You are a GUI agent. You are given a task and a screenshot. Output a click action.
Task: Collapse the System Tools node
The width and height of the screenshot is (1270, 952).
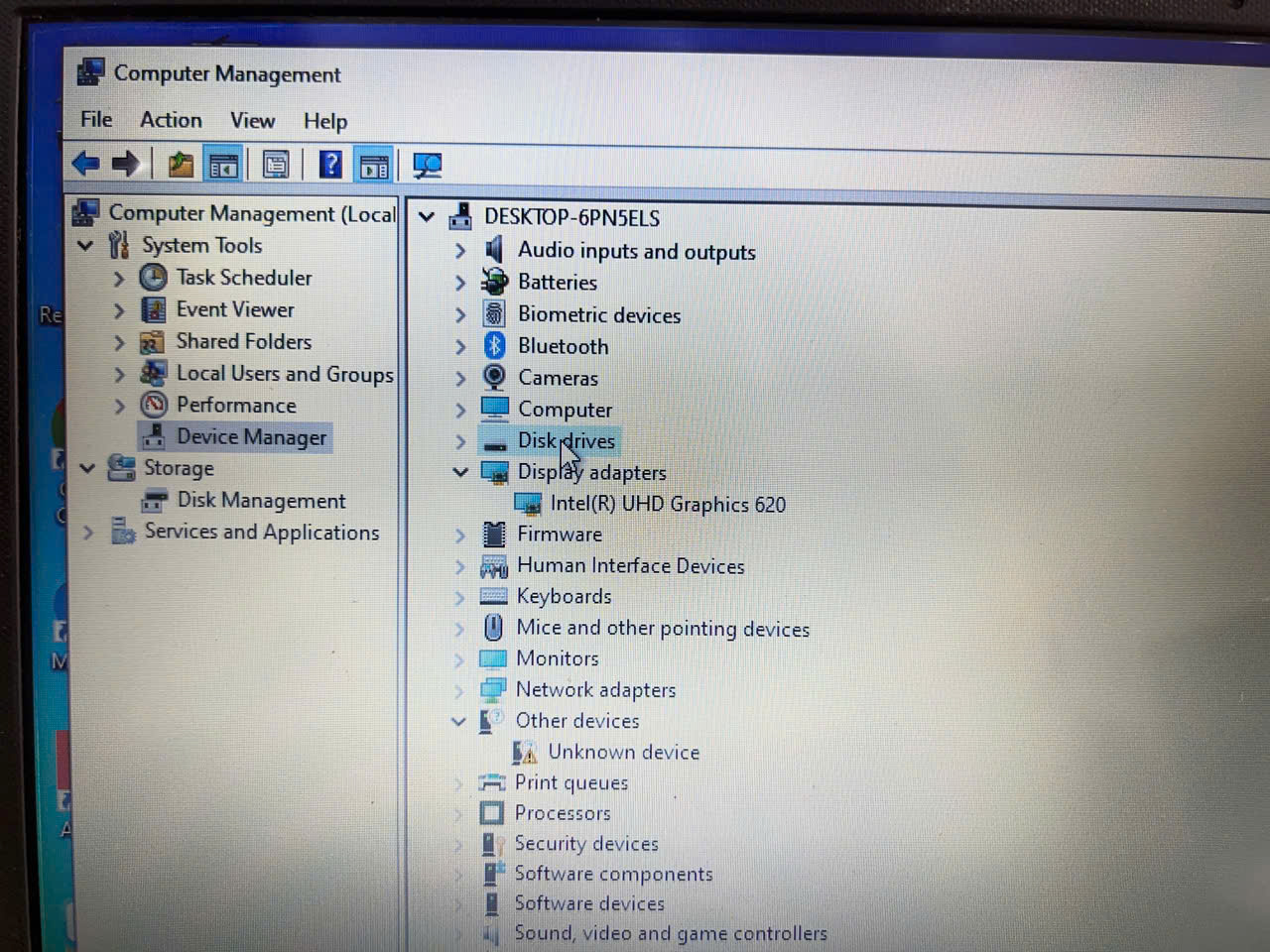tap(85, 245)
